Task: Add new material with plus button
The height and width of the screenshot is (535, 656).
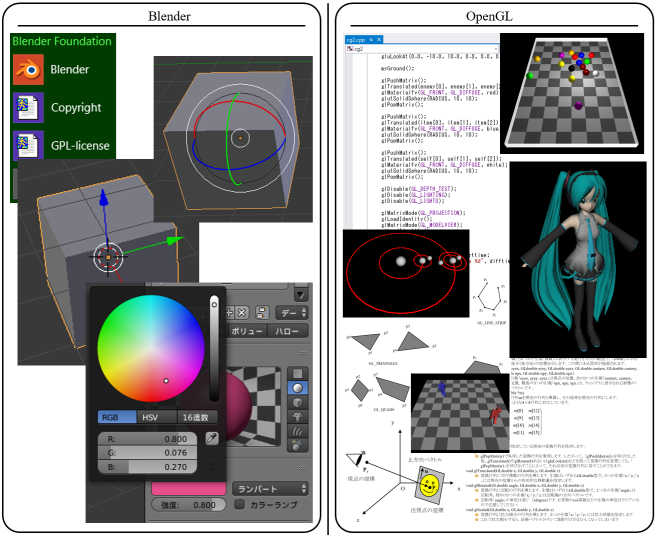Action: (229, 313)
